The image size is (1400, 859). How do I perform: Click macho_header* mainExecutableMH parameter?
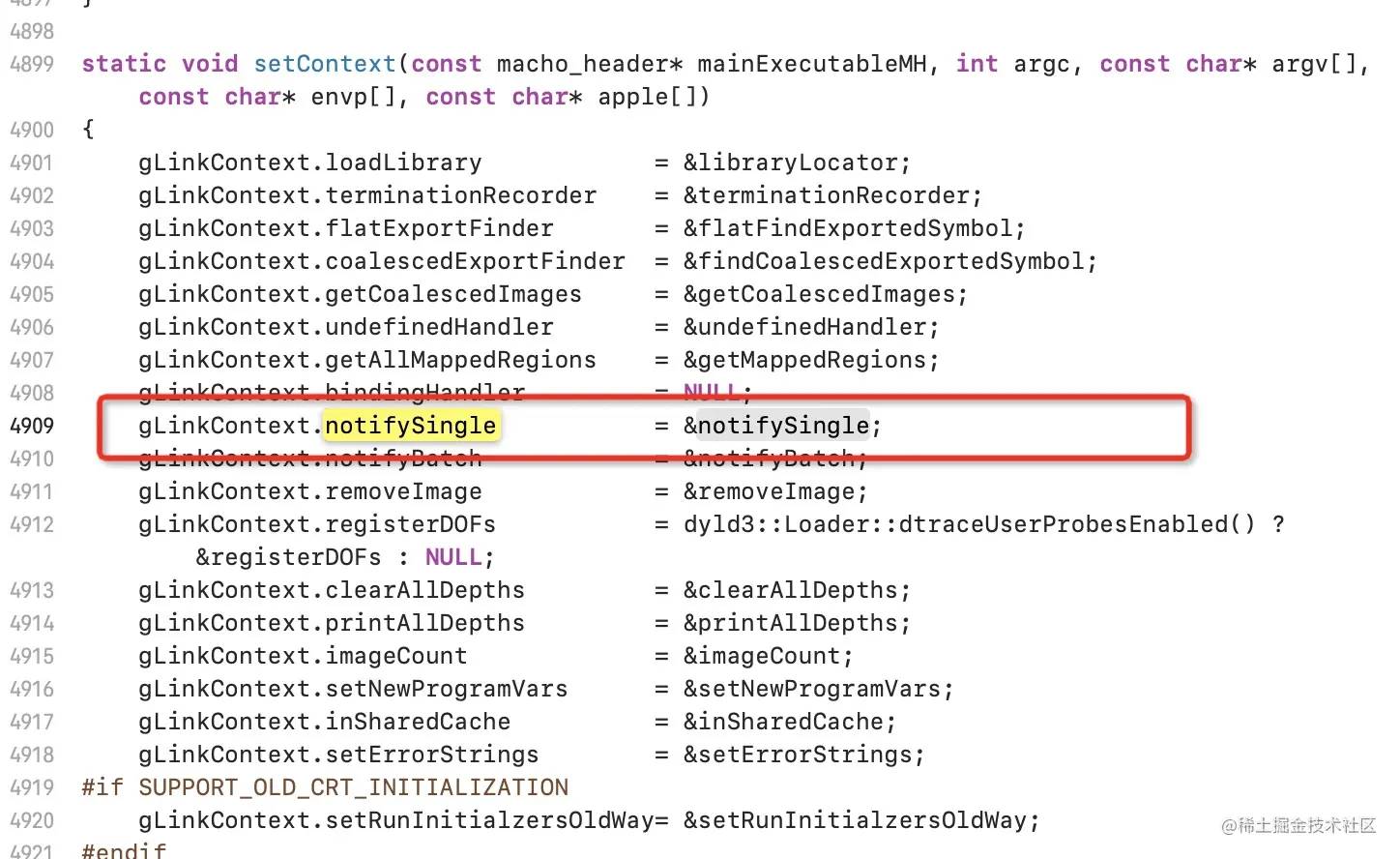[x=712, y=64]
